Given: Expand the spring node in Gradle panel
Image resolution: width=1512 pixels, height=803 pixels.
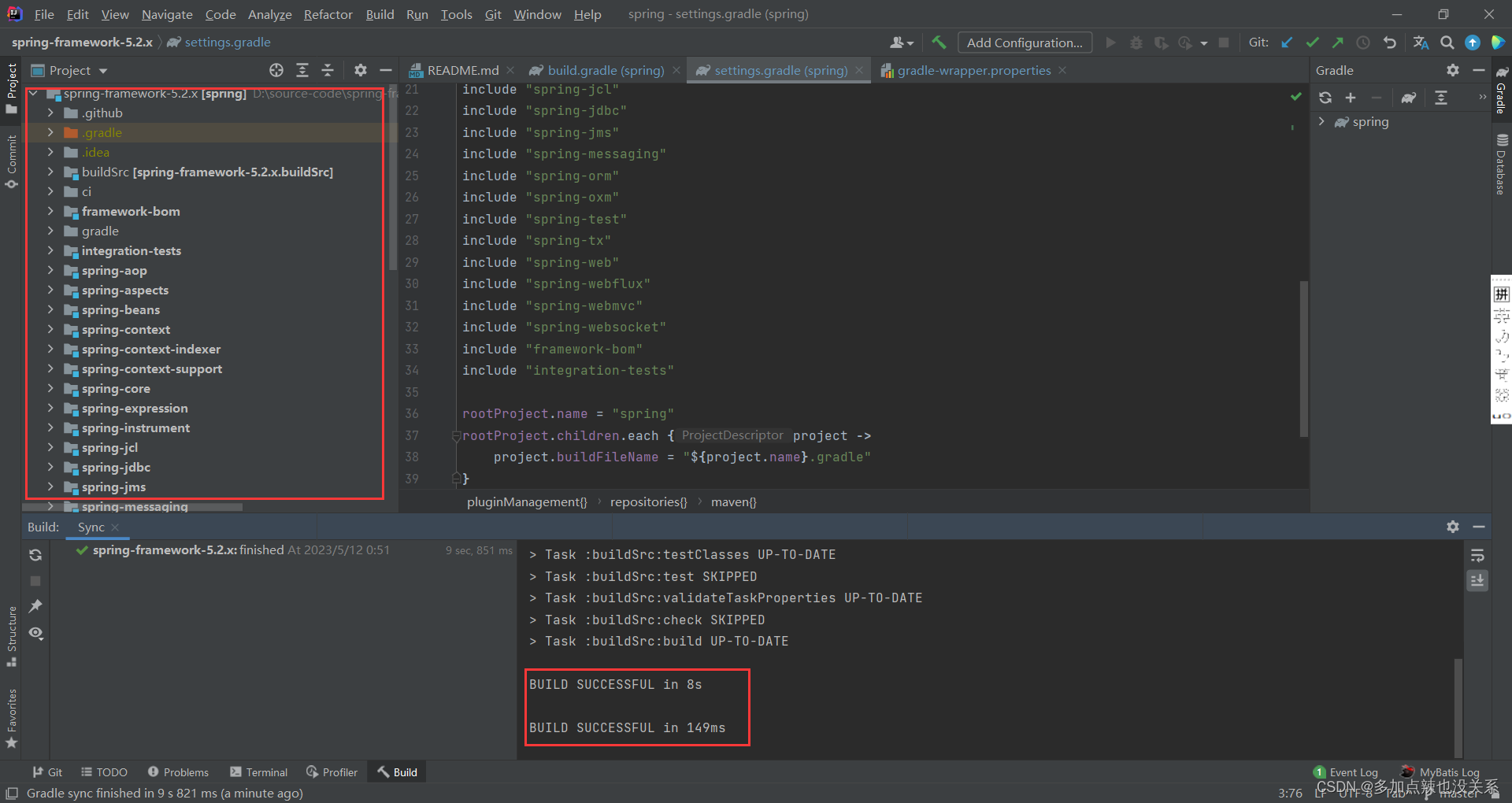Looking at the screenshot, I should tap(1321, 122).
